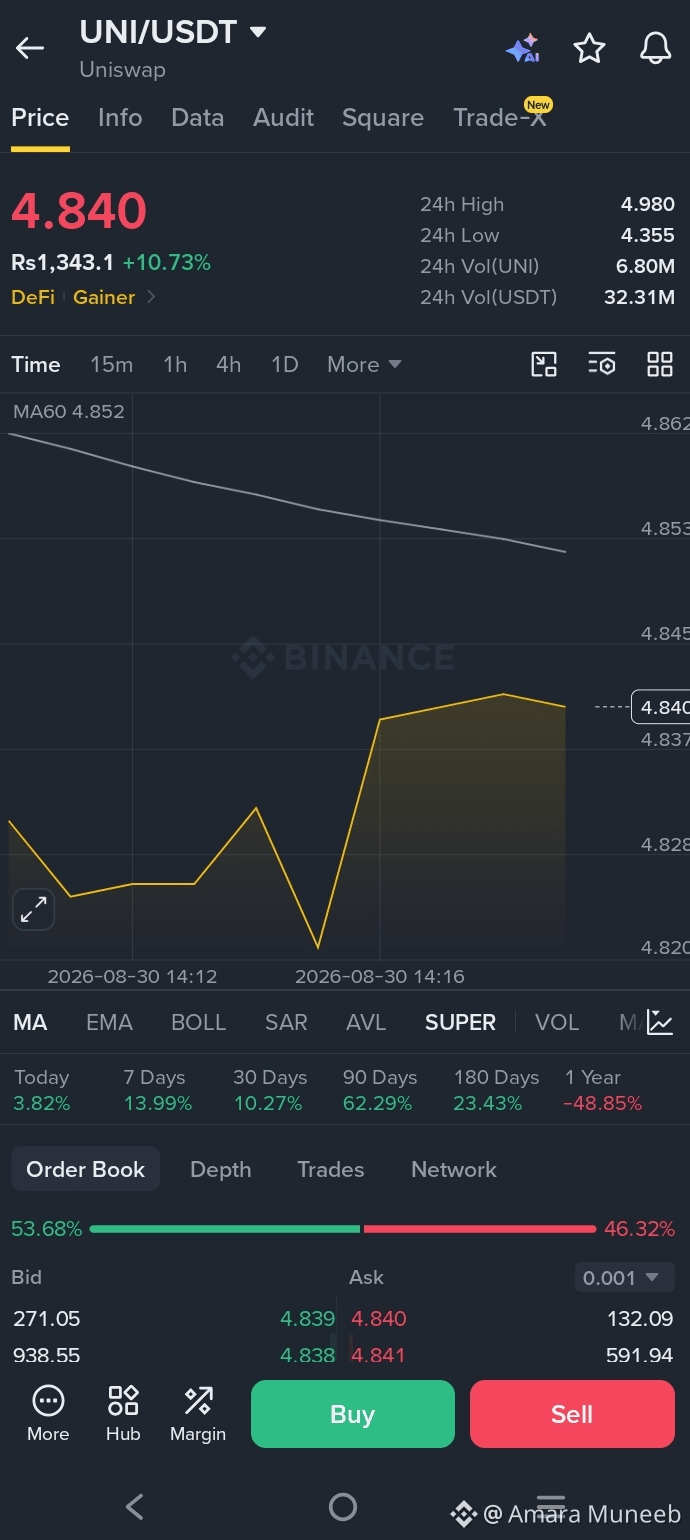Tap the 24h High value 4.980
The height and width of the screenshot is (1540, 690).
[x=648, y=204]
